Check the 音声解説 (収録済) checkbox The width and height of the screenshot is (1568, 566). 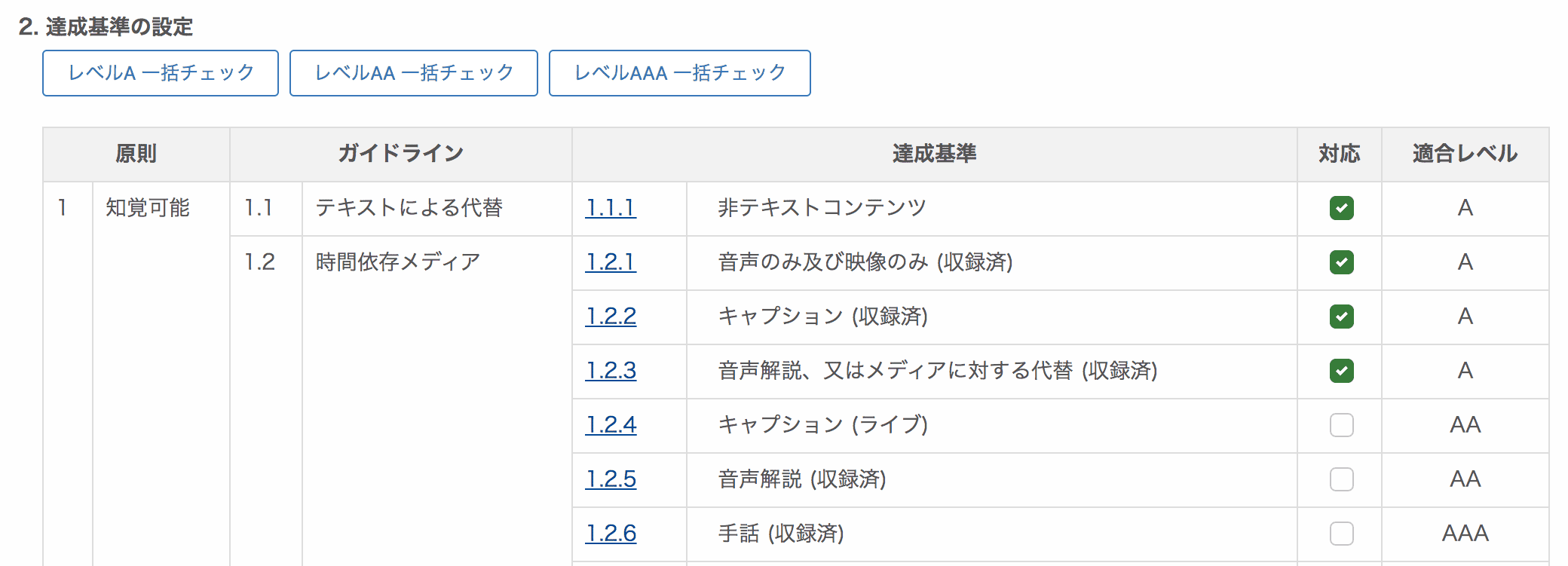[1341, 479]
